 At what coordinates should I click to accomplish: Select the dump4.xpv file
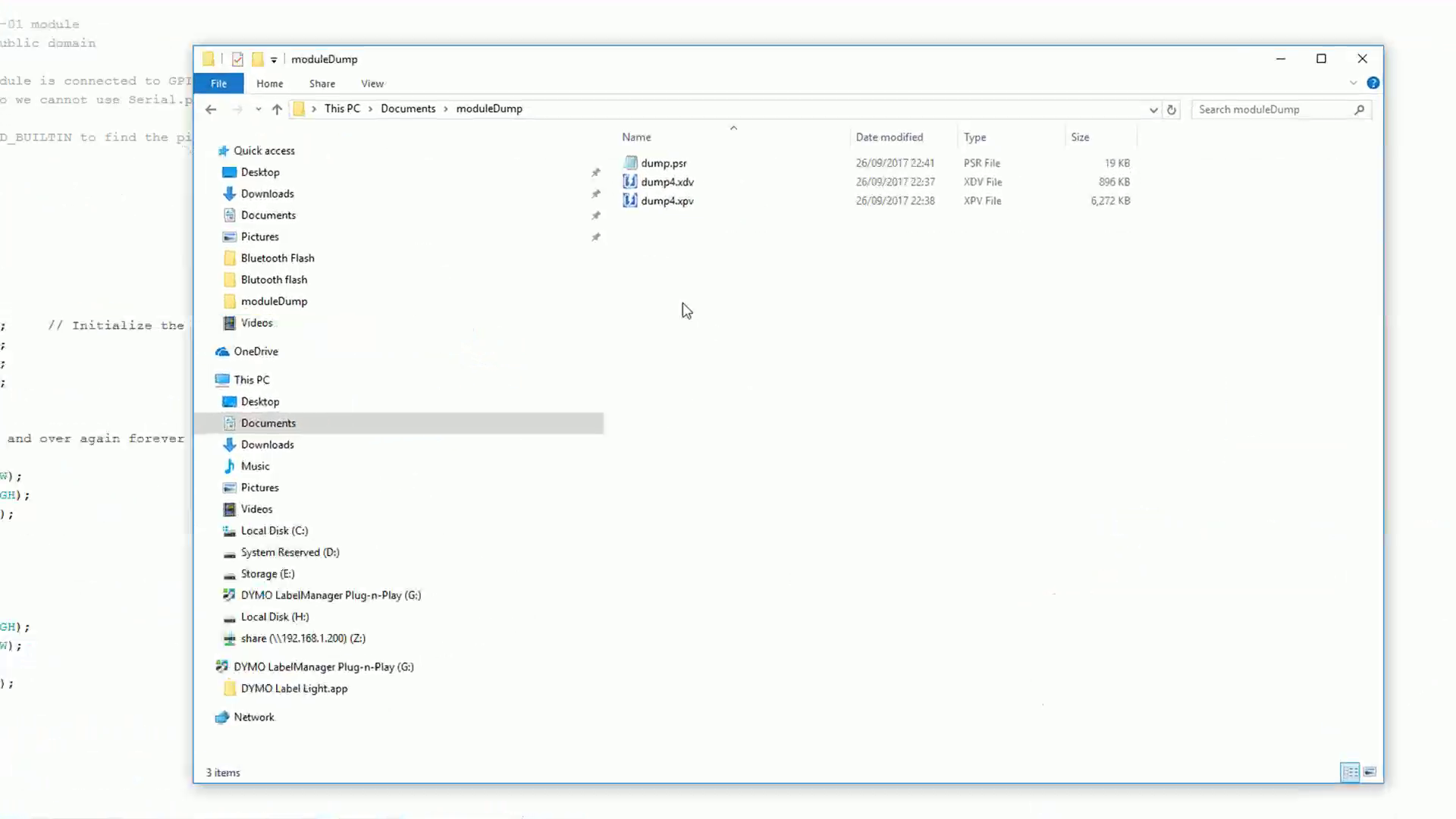pos(667,201)
